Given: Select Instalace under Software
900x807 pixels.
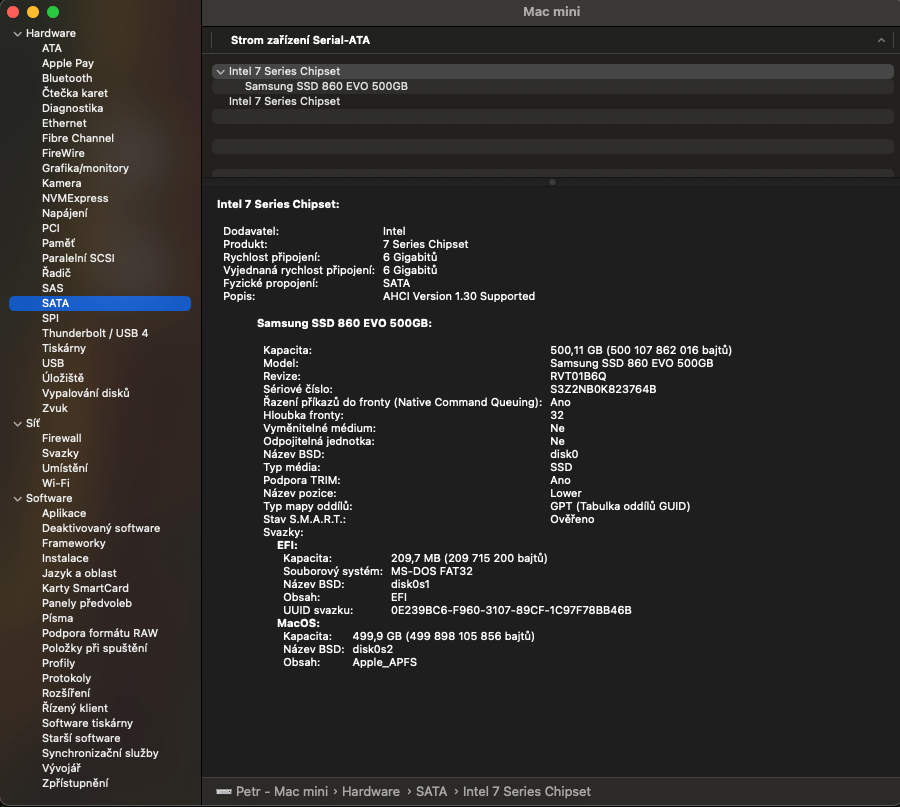Looking at the screenshot, I should 65,558.
